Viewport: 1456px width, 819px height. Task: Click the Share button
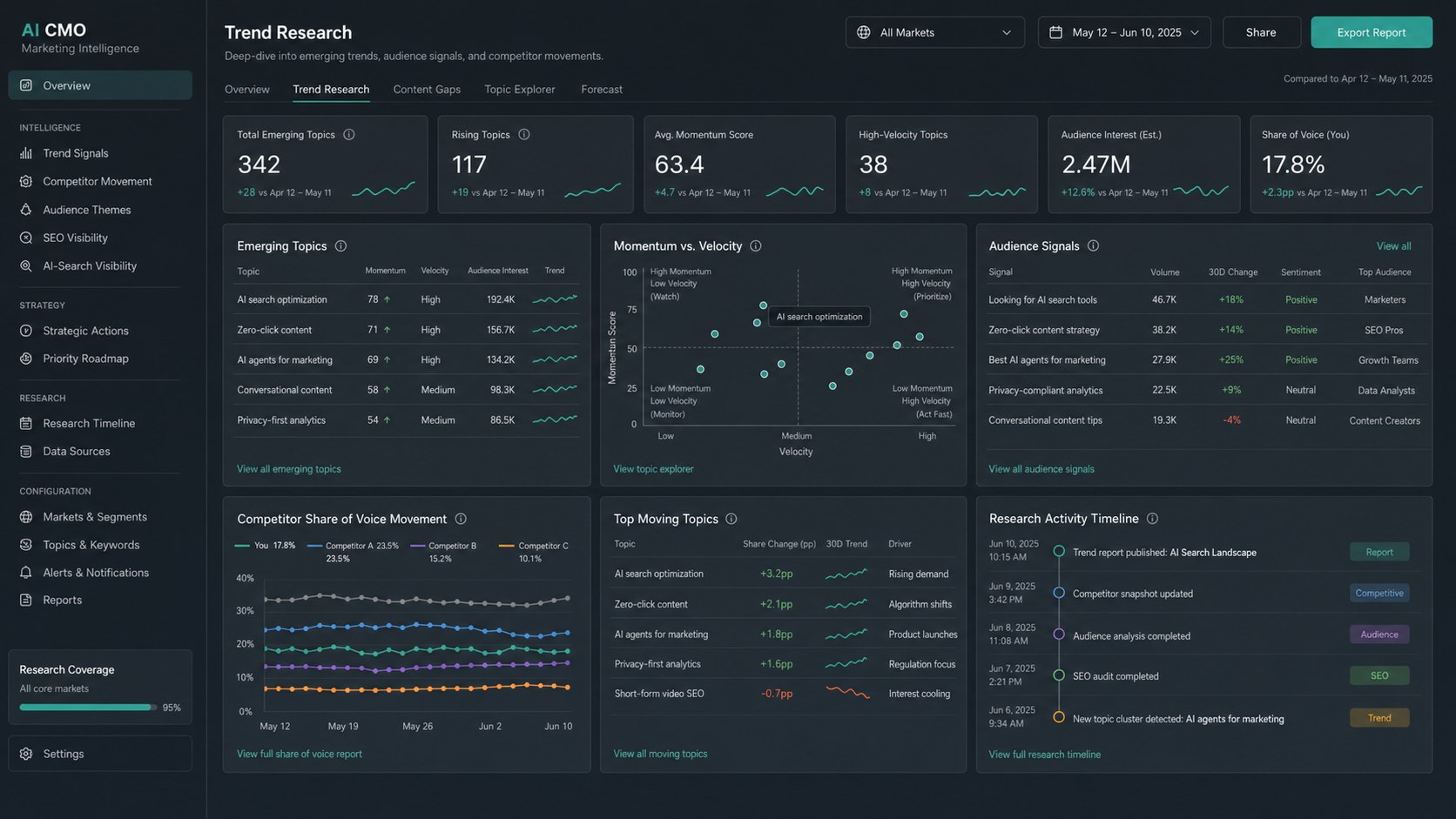1261,32
